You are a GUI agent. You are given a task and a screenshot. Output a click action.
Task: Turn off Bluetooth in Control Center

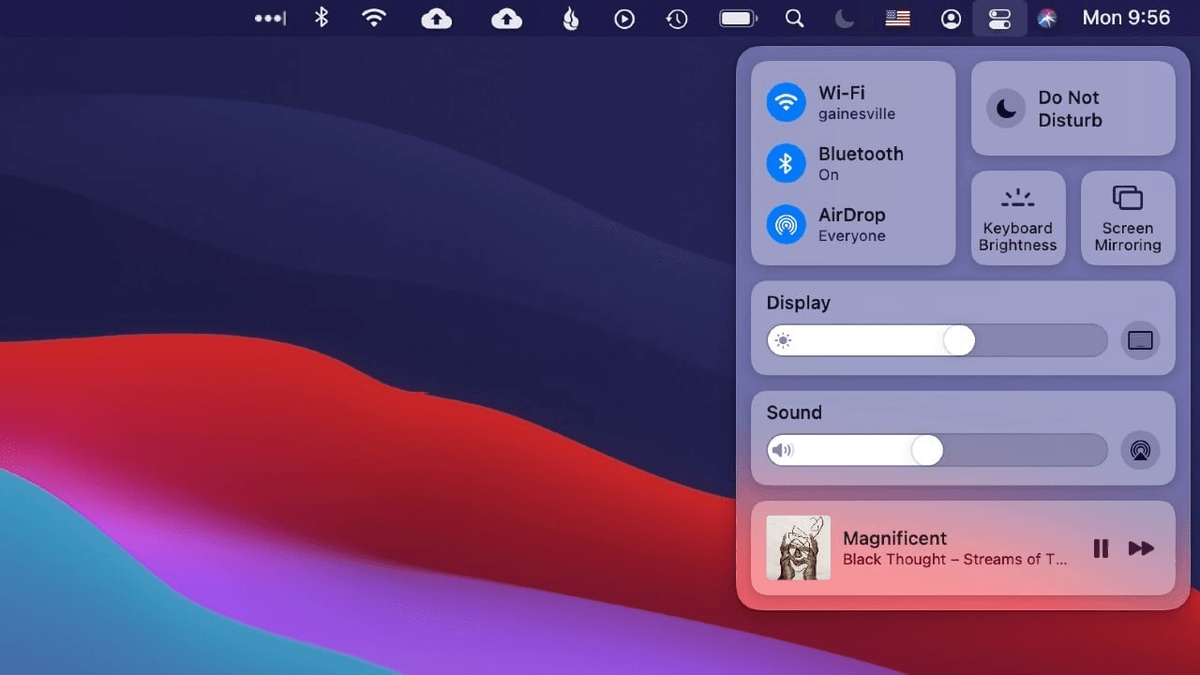coord(786,163)
